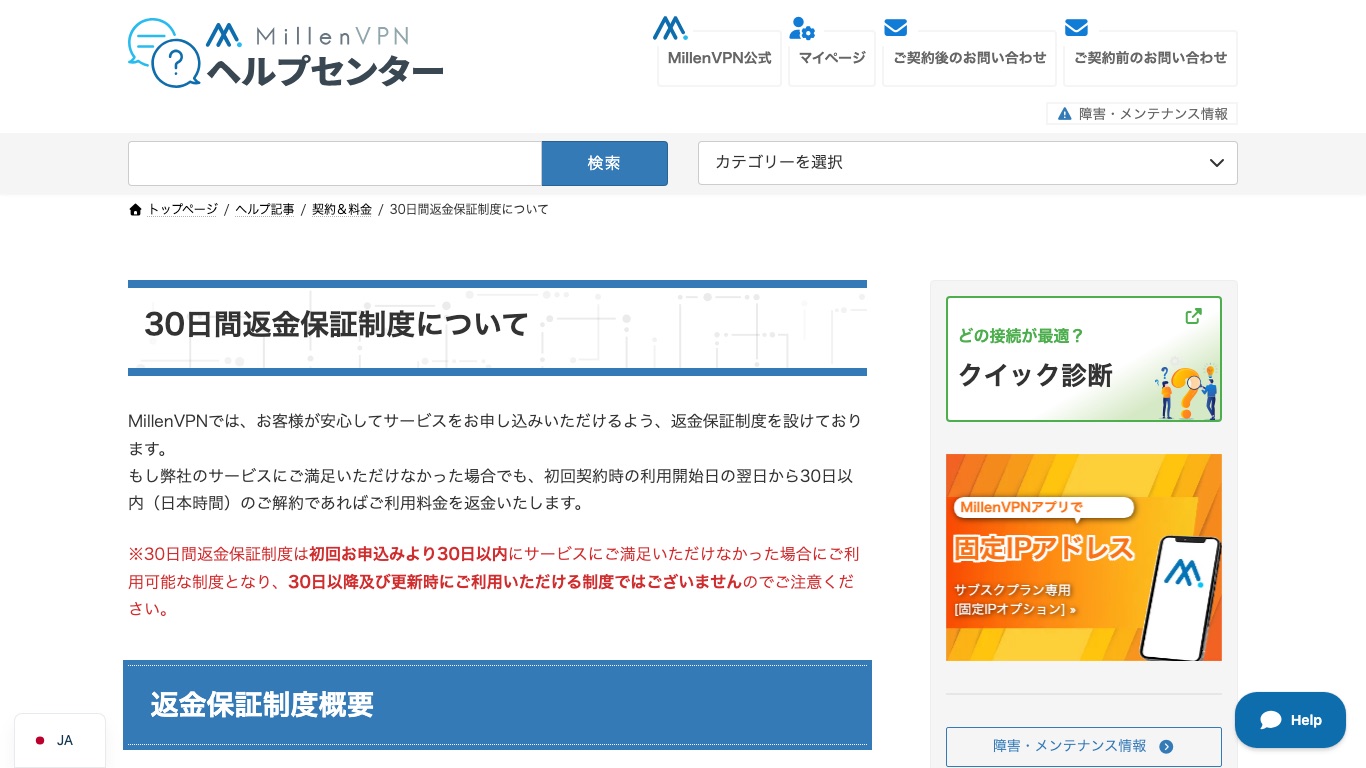Screen dimensions: 1366x768
Task: Click the 検索 button
Action: 604,163
